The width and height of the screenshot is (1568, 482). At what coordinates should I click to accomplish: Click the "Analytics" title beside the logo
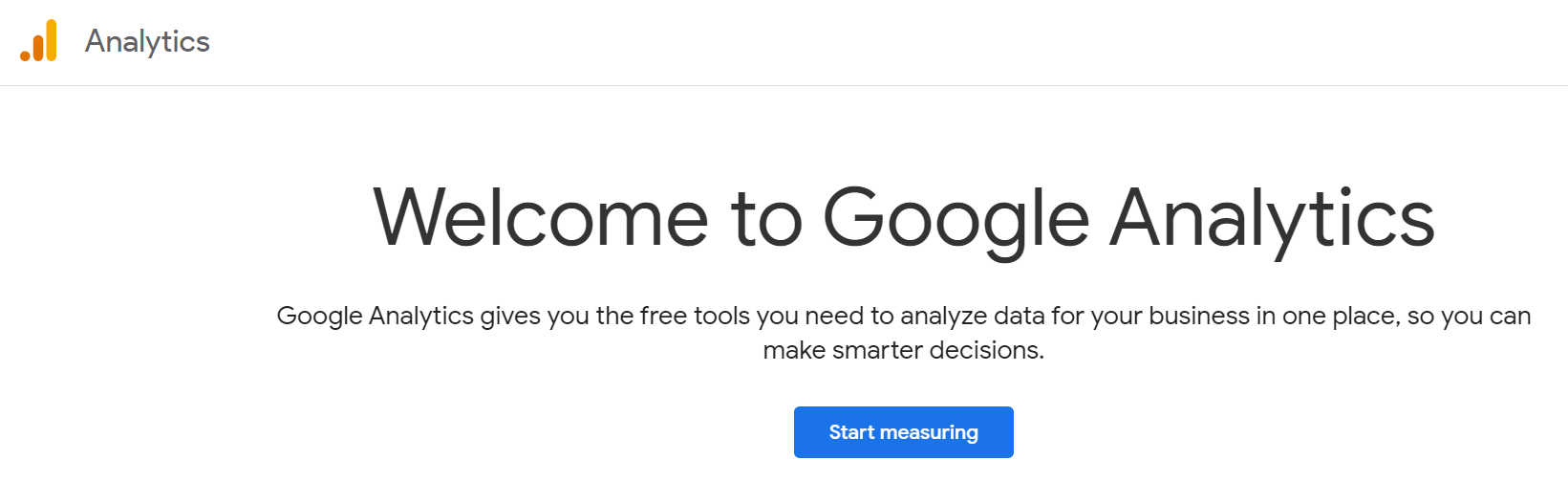[147, 41]
